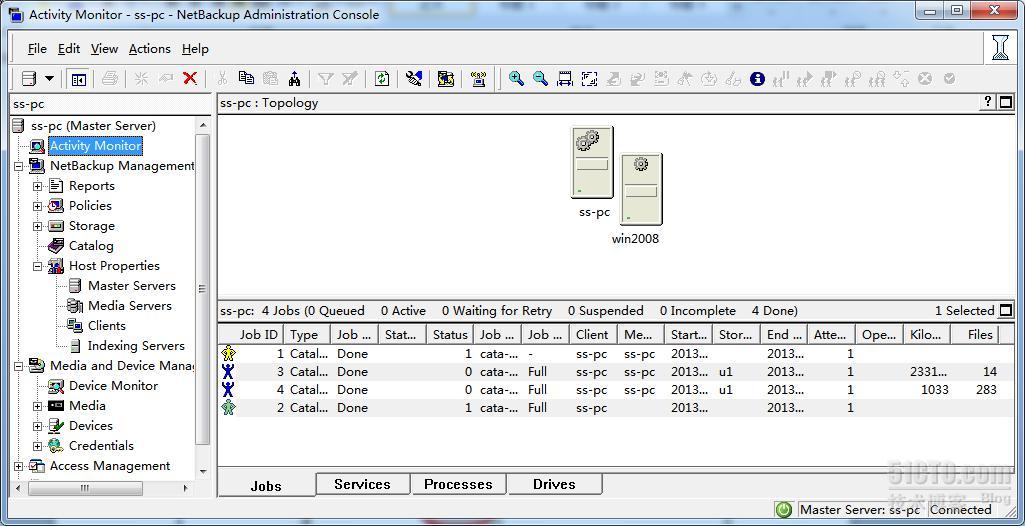Open Media Servers under Host Properties
Viewport: 1025px width, 526px height.
[129, 306]
